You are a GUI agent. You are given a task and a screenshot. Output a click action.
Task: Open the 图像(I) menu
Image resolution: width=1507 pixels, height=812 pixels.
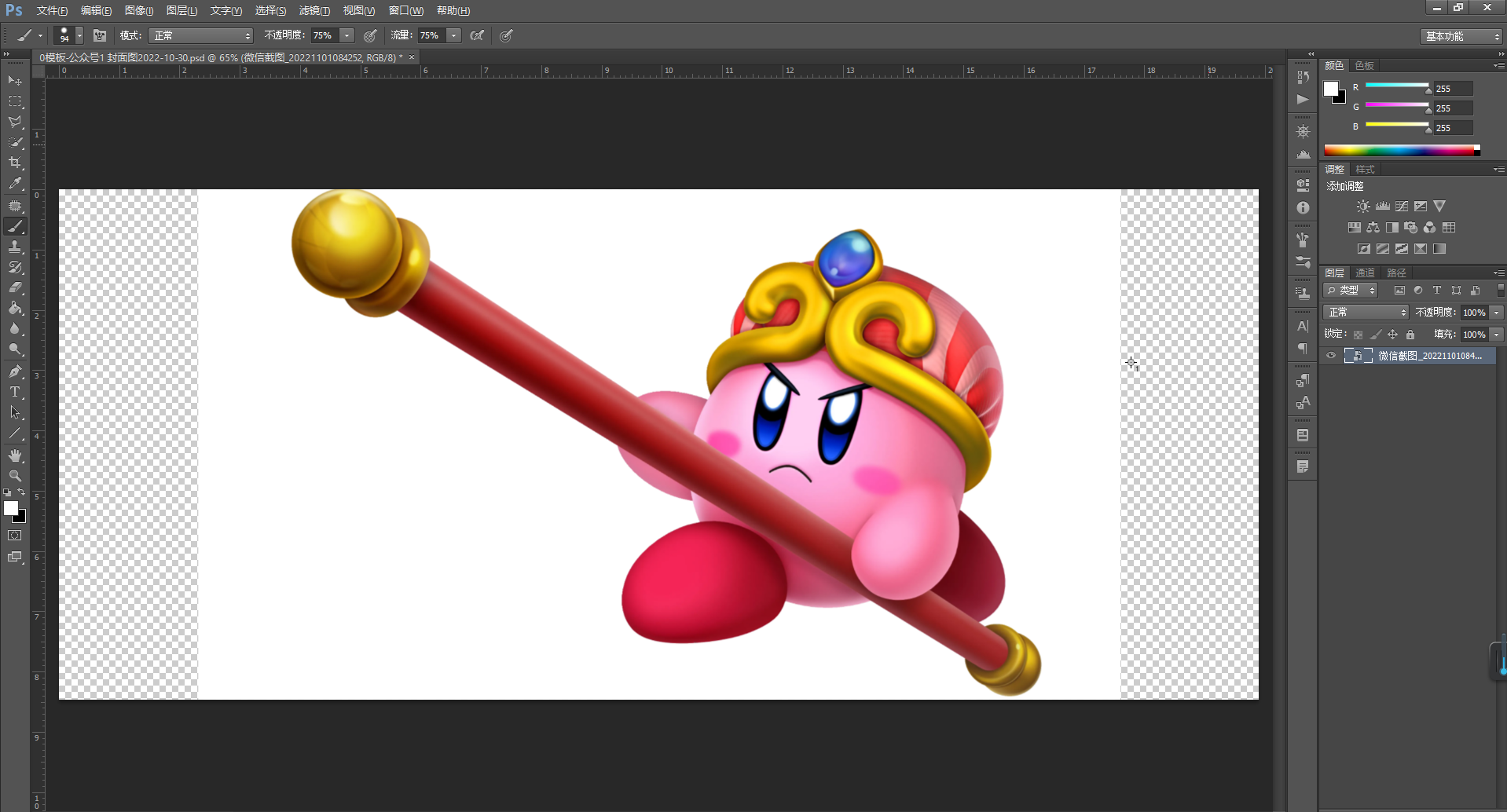(x=139, y=10)
